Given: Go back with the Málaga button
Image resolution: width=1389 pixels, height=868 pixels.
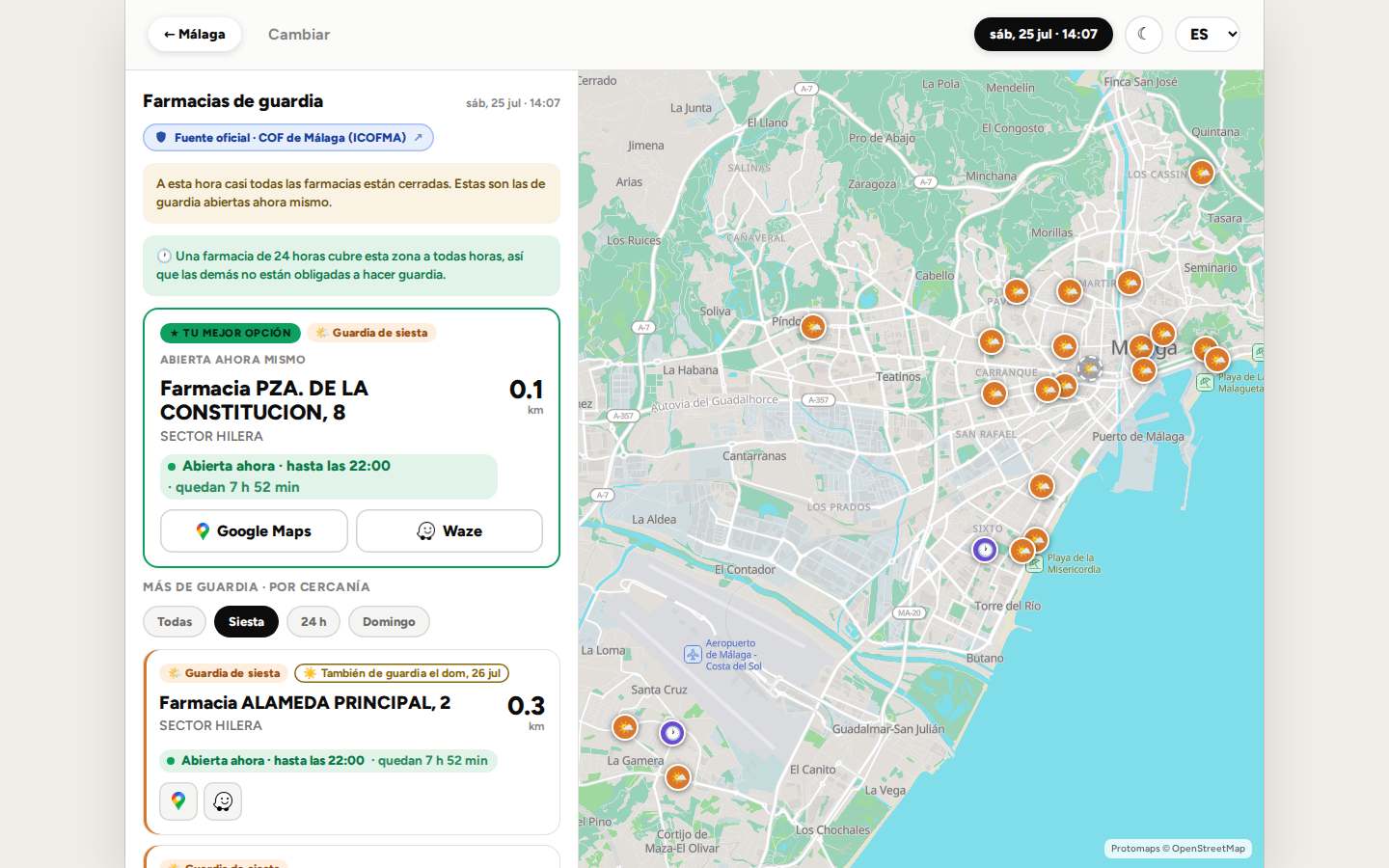Looking at the screenshot, I should click(195, 35).
